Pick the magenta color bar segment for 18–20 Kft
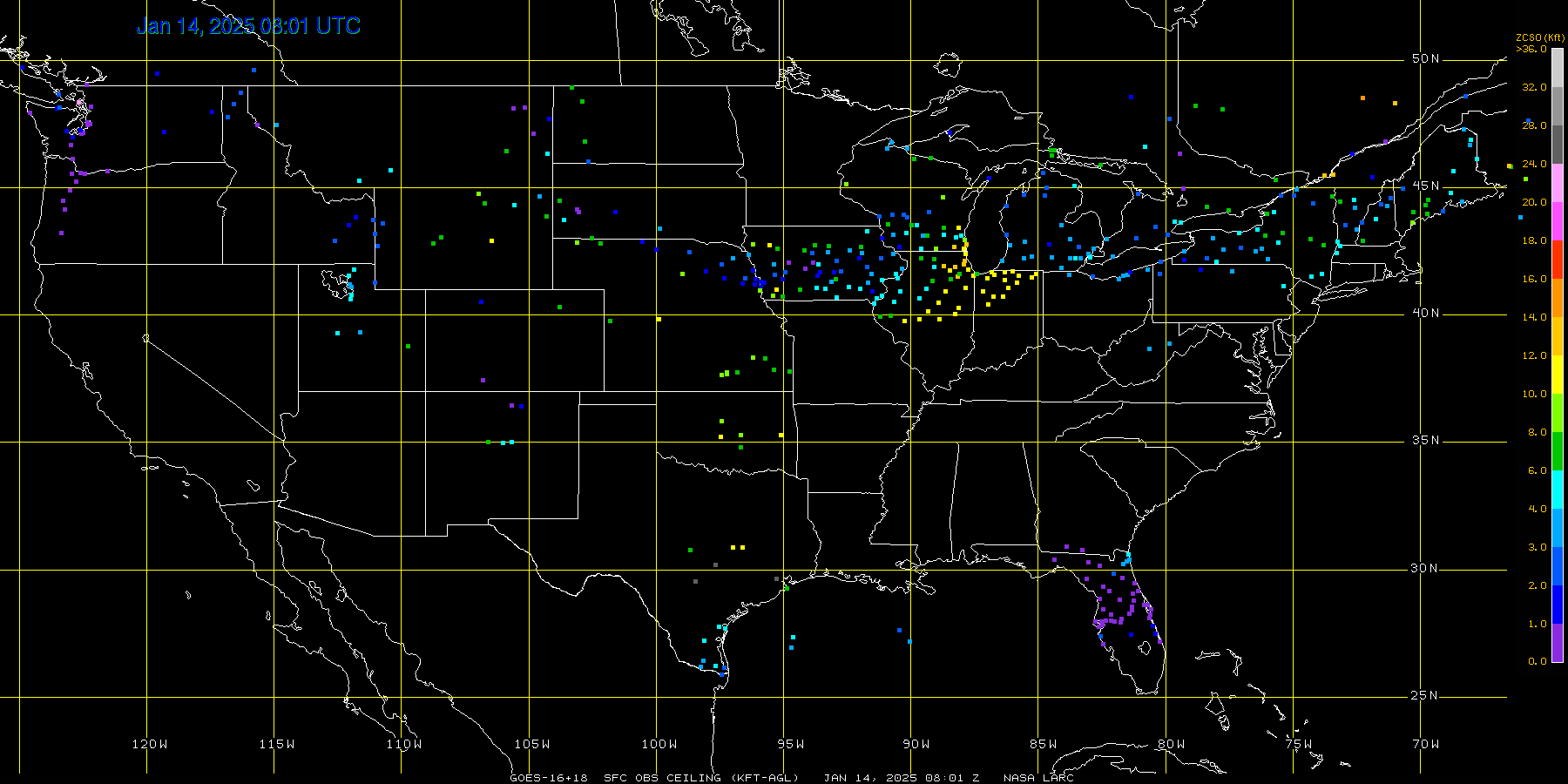This screenshot has width=1568, height=784. (1558, 221)
